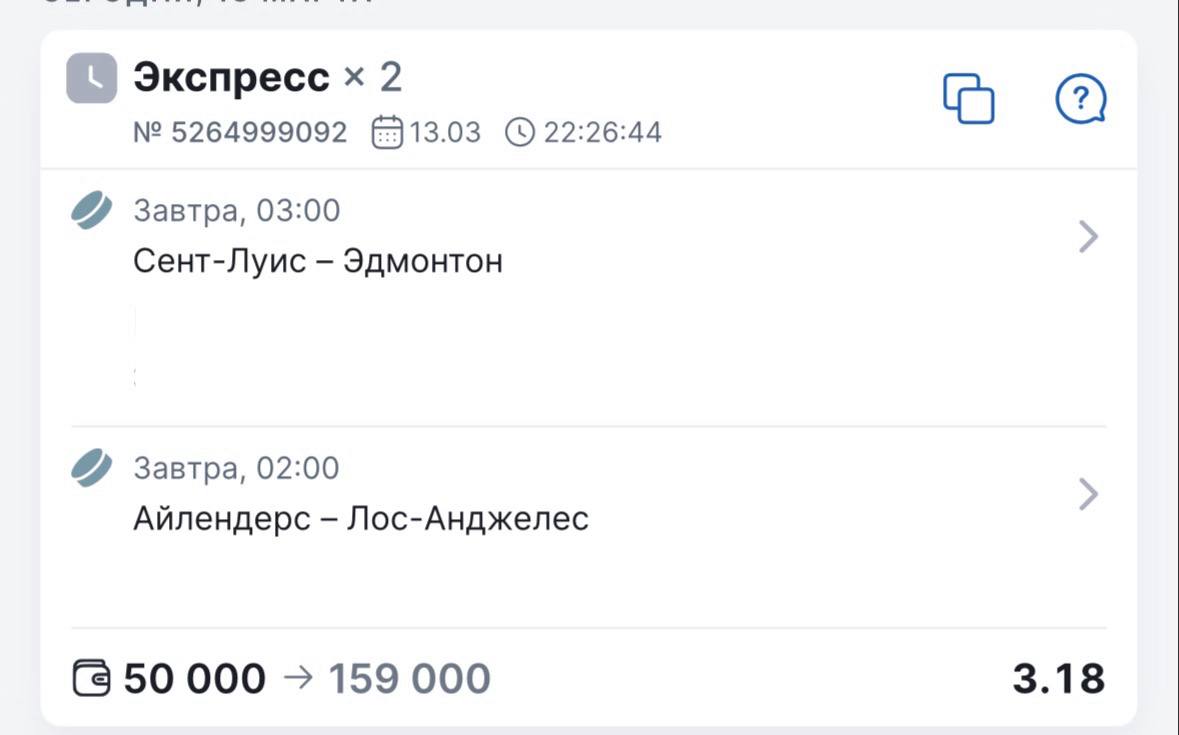The image size is (1179, 735).
Task: Expand the Сент-Луис – Эдмонтон chevron
Action: [x=1089, y=237]
